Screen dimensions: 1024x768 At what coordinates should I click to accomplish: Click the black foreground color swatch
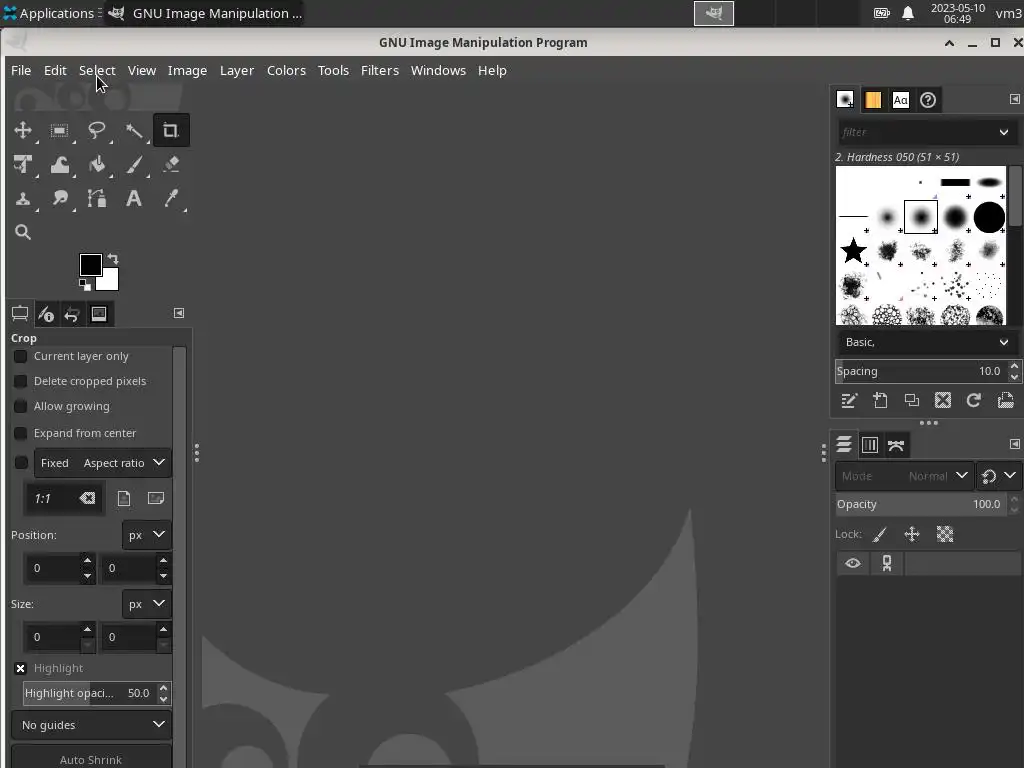90,264
